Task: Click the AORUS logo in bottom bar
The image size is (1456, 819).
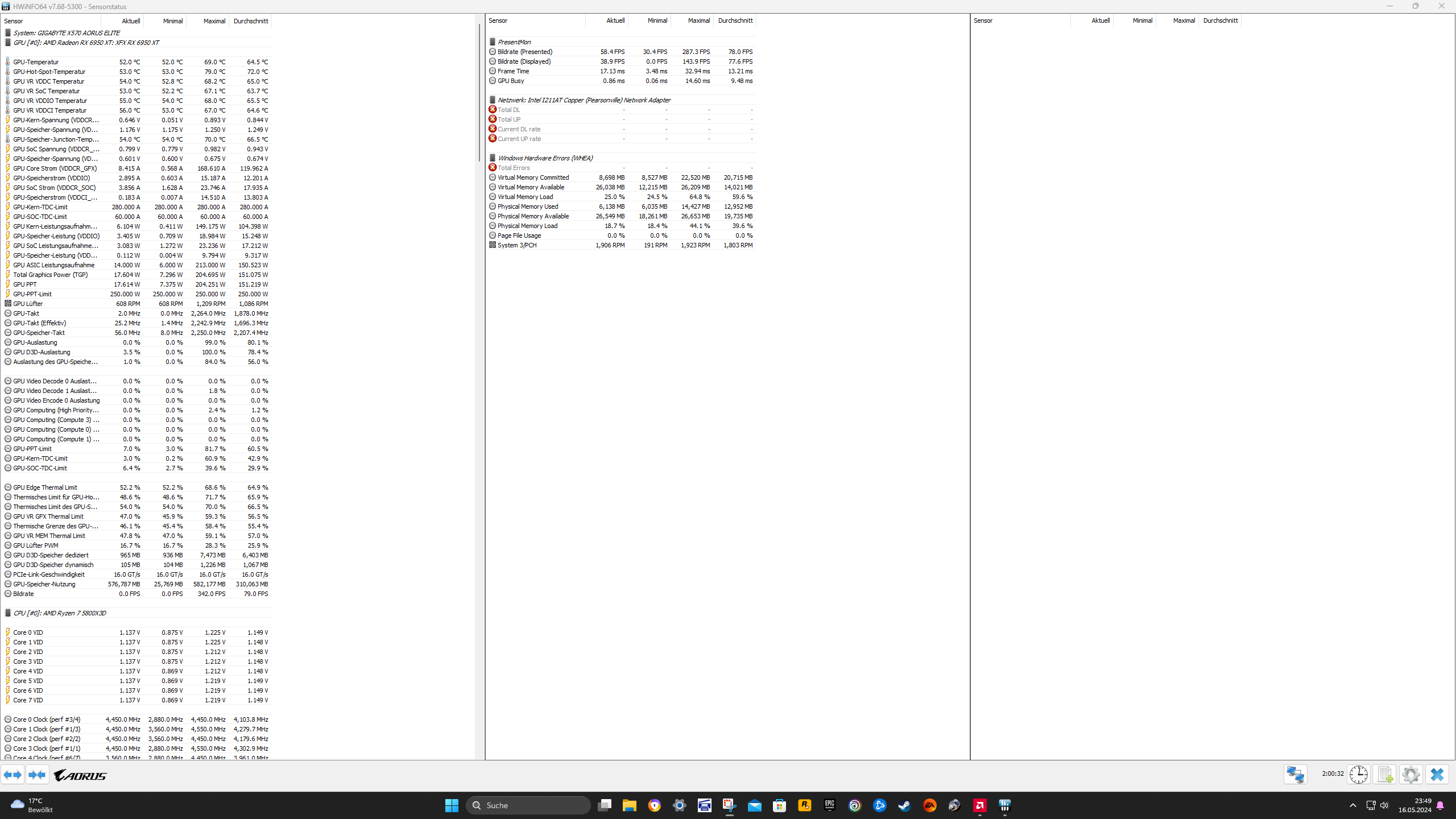Action: [80, 775]
